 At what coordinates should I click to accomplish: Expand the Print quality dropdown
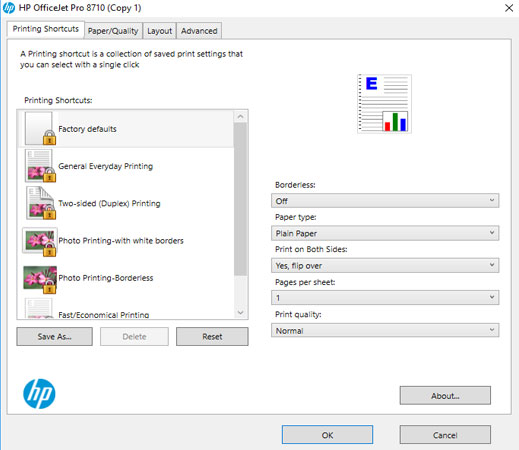[385, 330]
